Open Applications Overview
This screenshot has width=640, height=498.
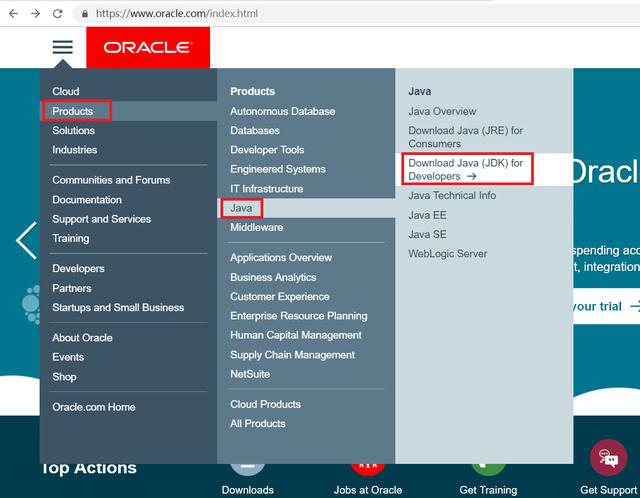281,258
